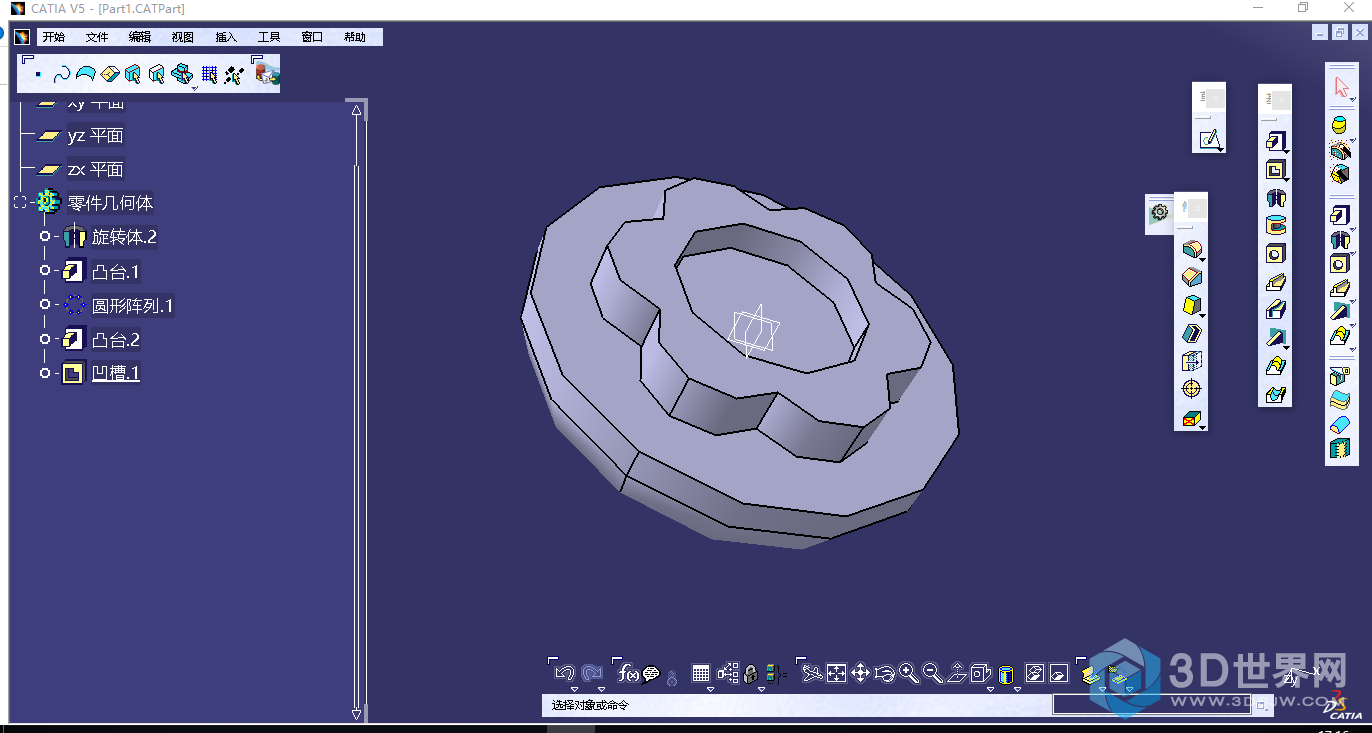Click the Hide/Show icon
Viewport: 1372px width, 733px height.
pos(1035,673)
